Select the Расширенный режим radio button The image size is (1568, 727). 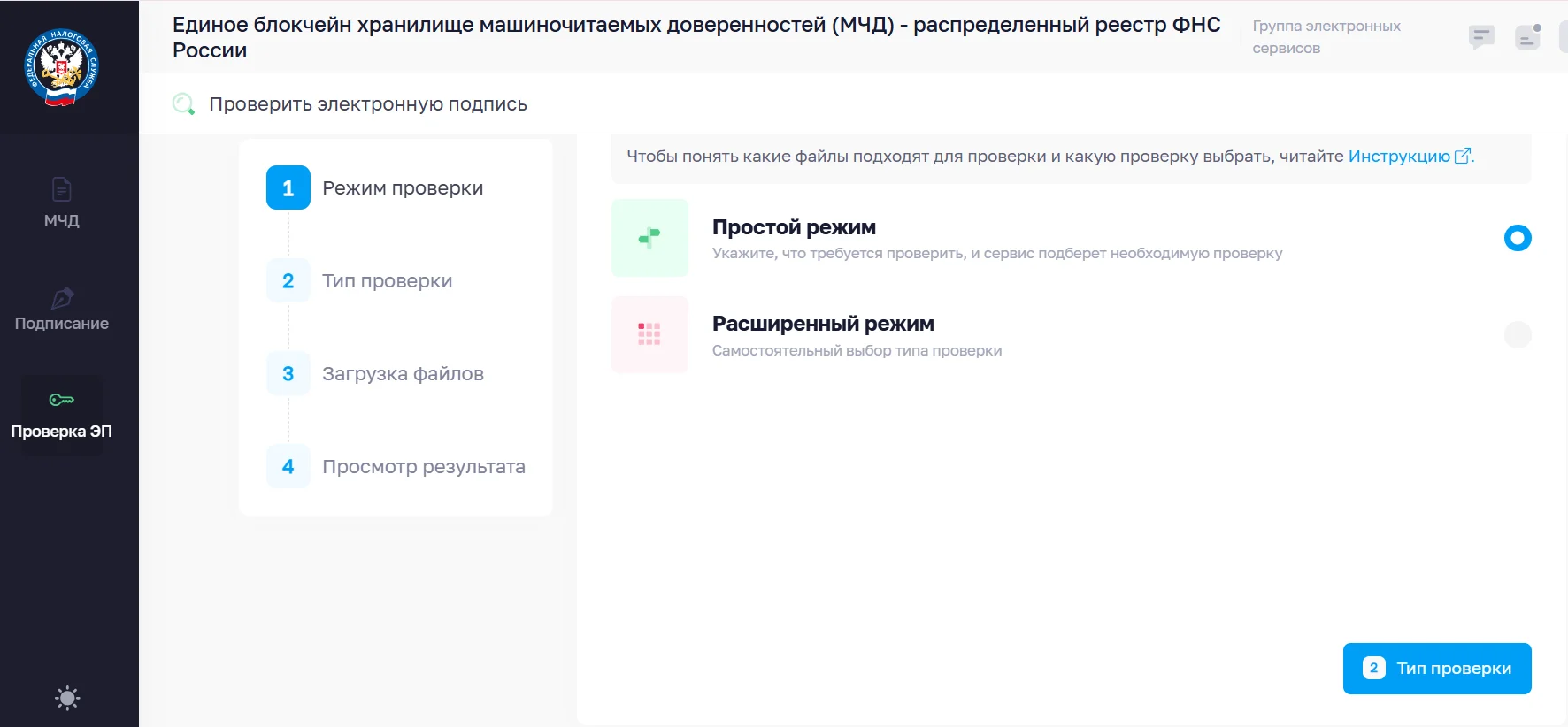1517,334
